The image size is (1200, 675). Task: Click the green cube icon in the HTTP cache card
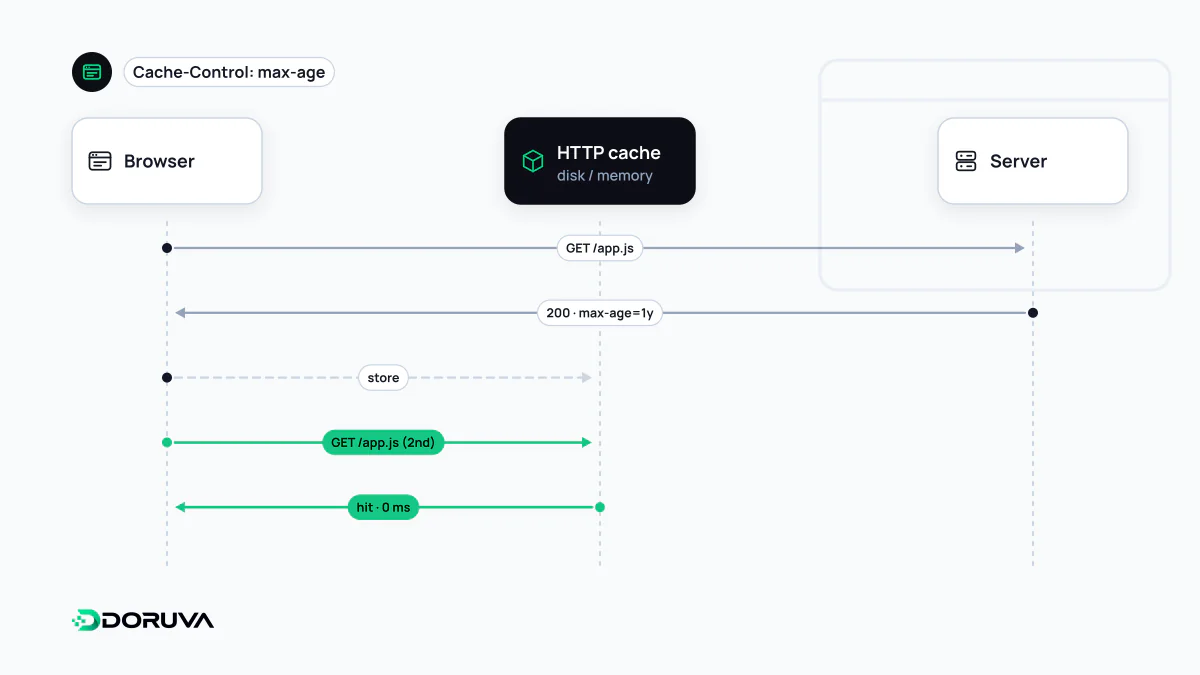point(533,161)
